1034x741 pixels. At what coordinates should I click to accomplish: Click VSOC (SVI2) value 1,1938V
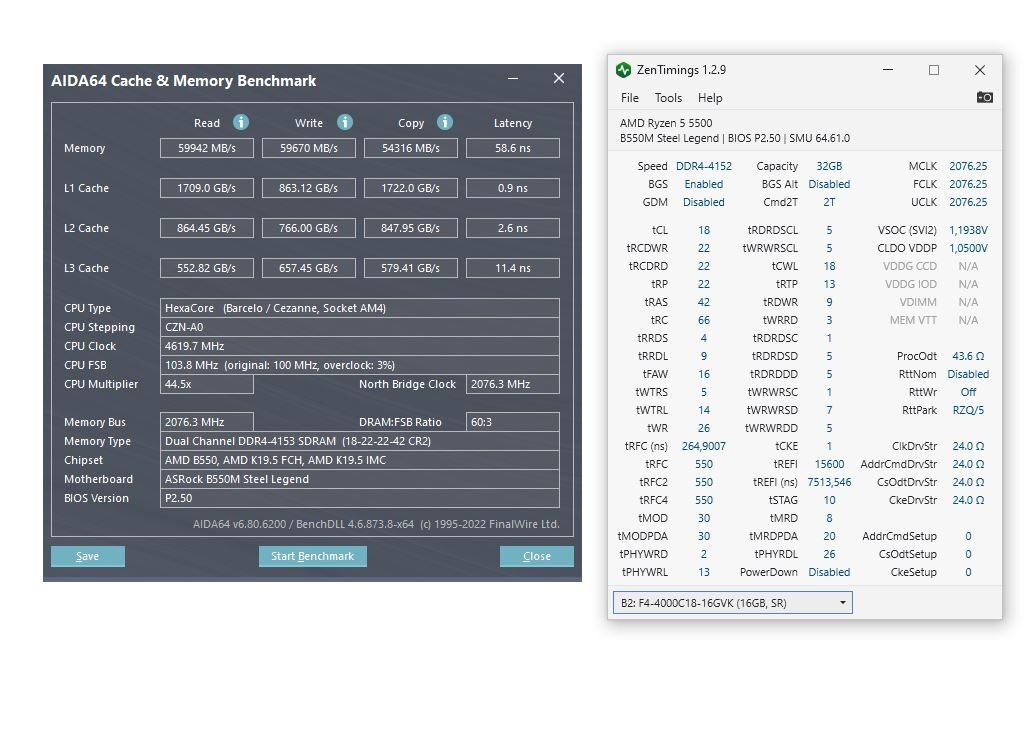968,230
